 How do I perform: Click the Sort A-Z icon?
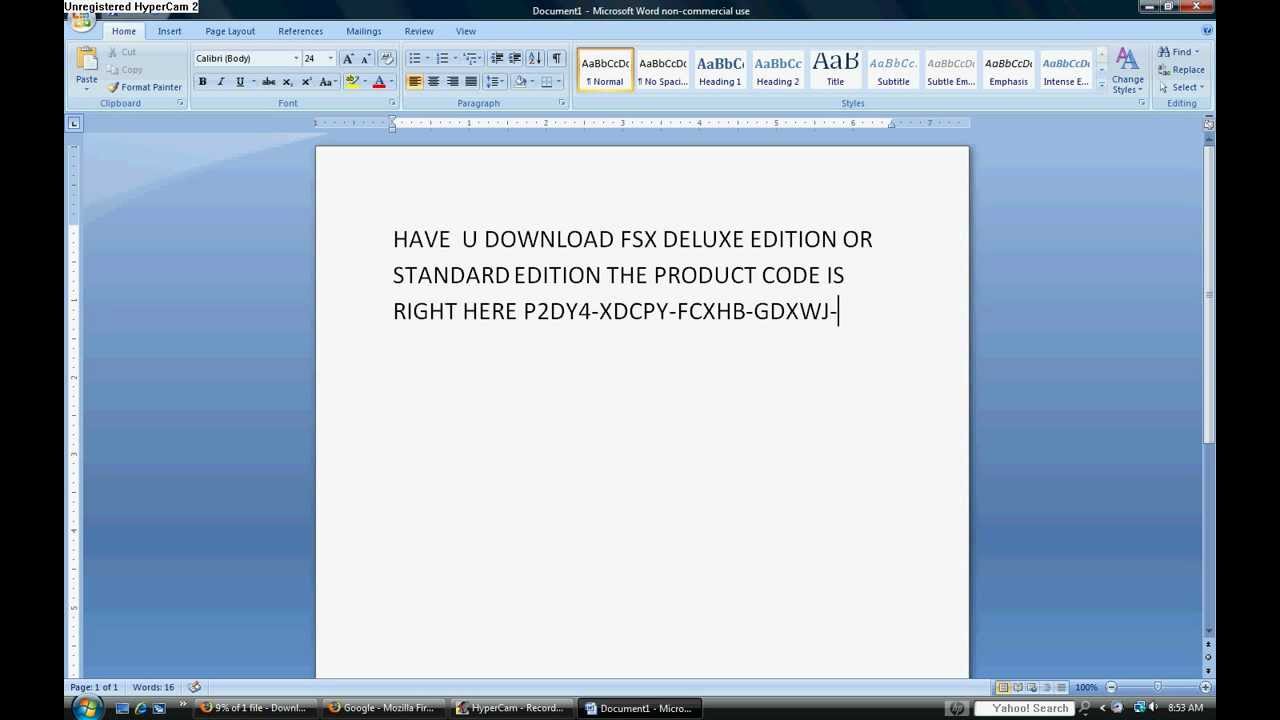[x=535, y=59]
